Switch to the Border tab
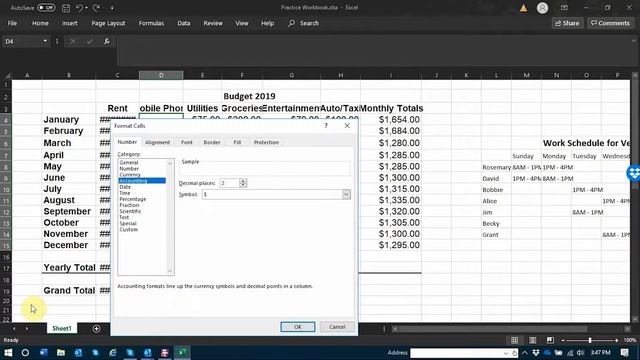Screen dimensions: 640x360 point(212,142)
